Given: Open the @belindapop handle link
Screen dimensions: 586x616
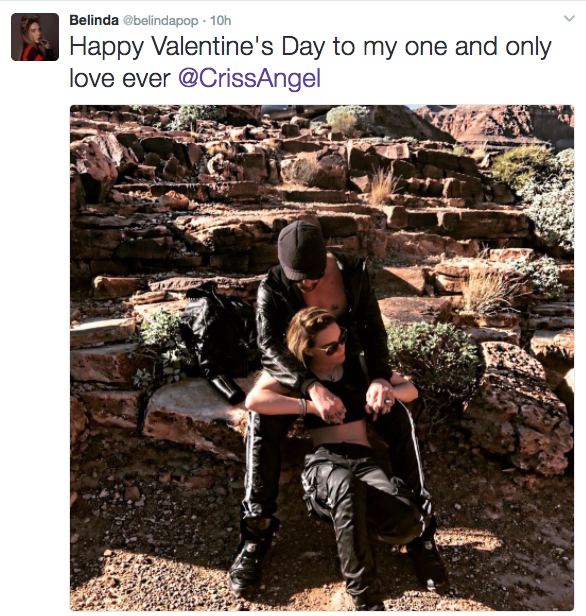Looking at the screenshot, I should [161, 21].
